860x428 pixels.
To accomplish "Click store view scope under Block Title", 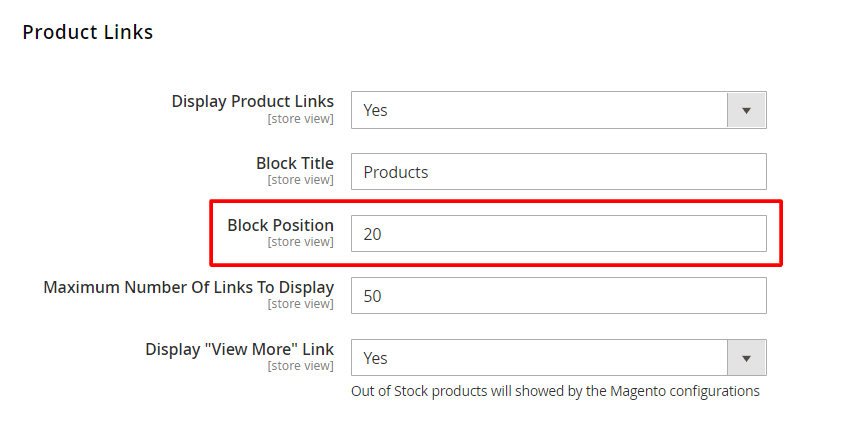I will pyautogui.click(x=300, y=181).
